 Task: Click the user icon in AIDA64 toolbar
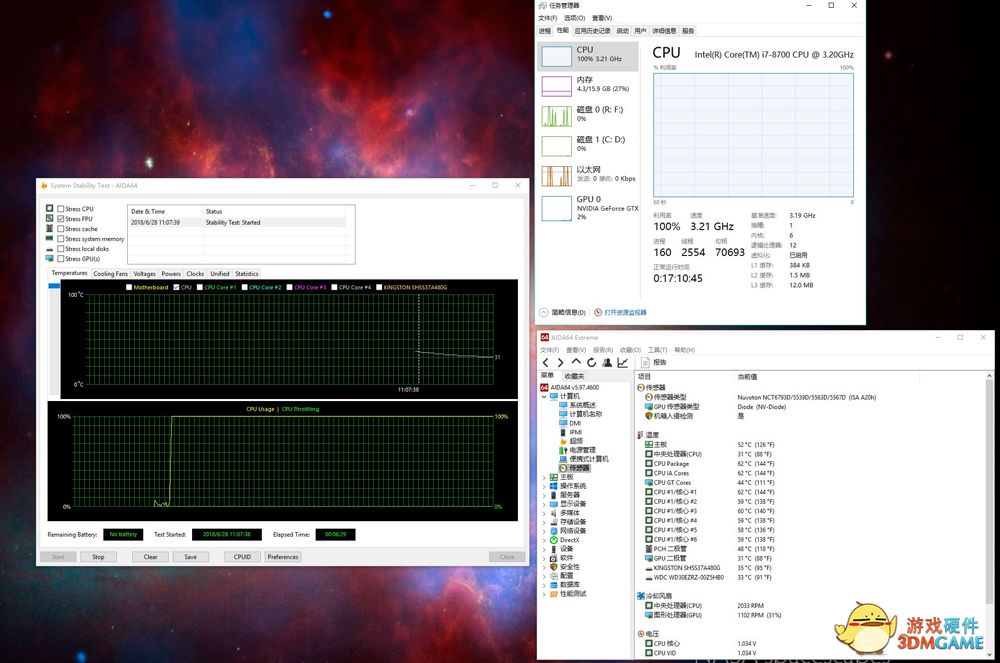[x=607, y=363]
